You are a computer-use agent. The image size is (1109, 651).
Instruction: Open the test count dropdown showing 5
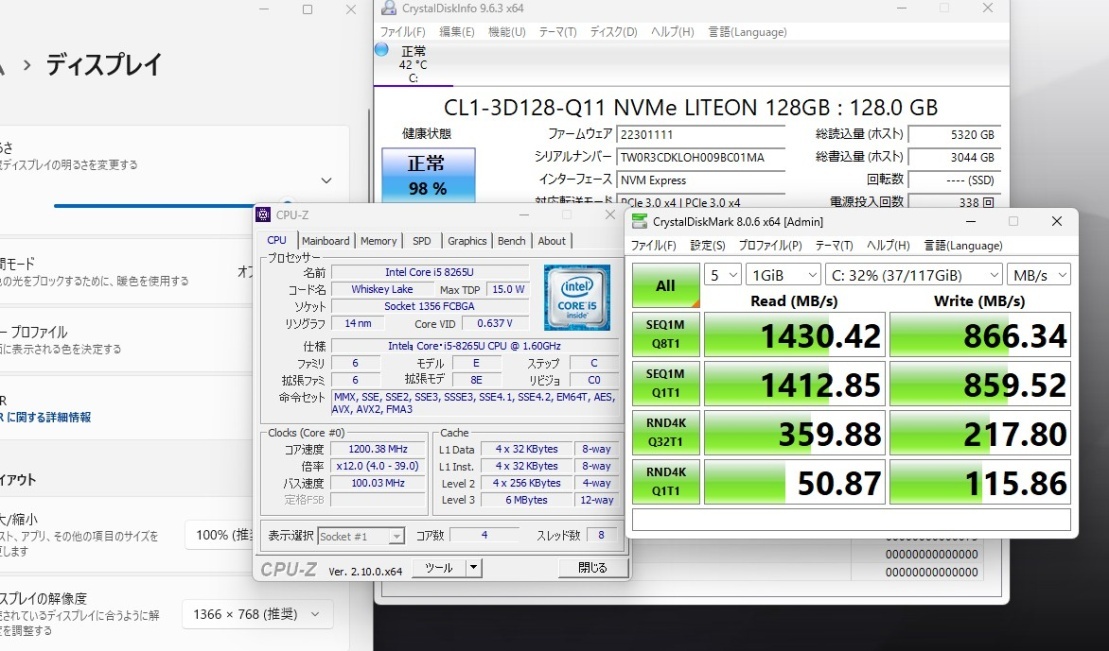(722, 275)
